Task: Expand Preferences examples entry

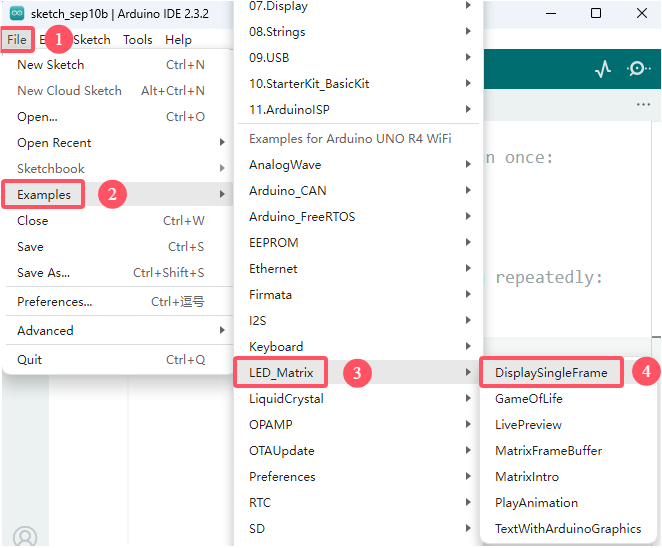Action: 359,477
